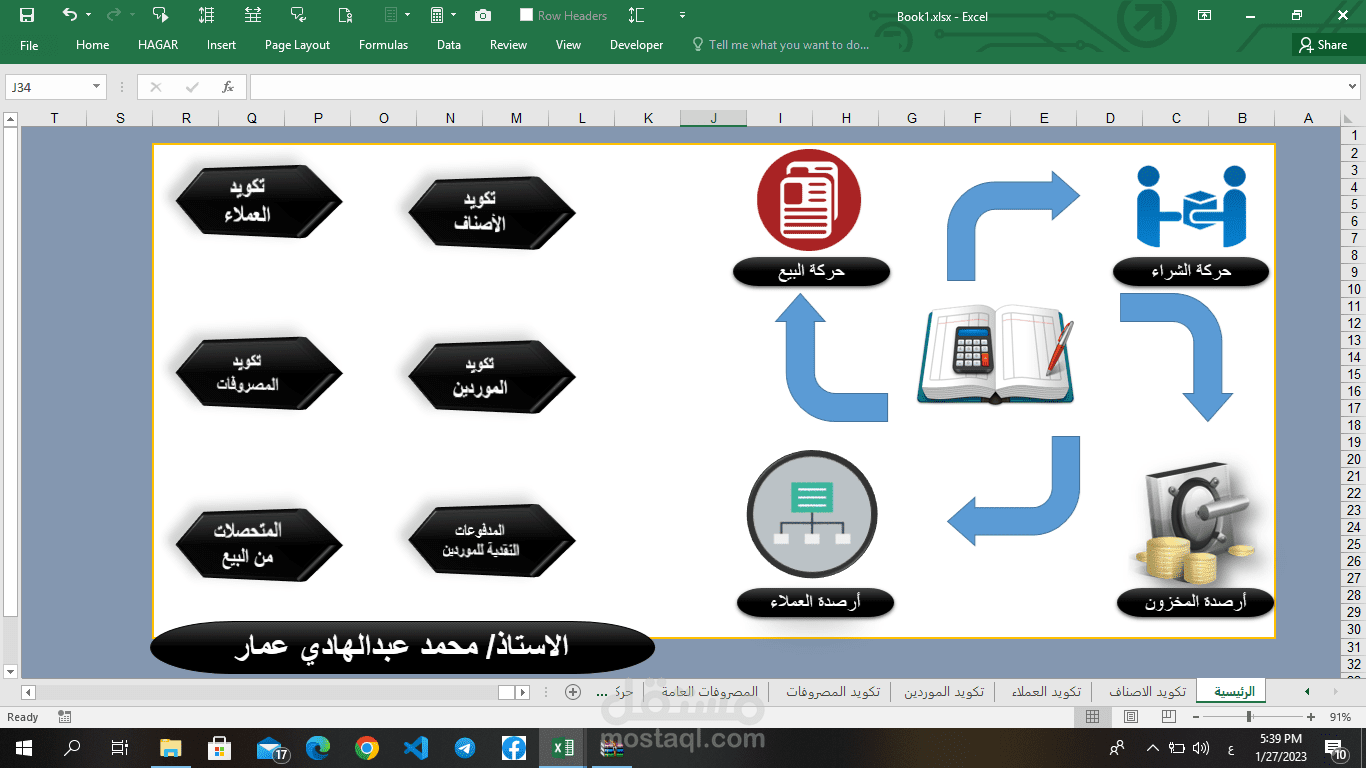Select the Review ribbon tab
This screenshot has height=768, width=1366.
click(508, 45)
